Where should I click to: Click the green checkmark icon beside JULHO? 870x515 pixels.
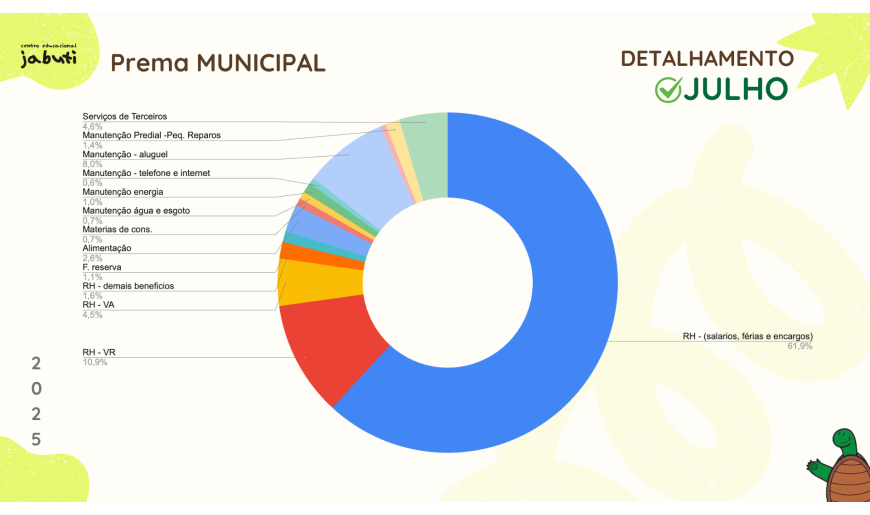pos(667,90)
